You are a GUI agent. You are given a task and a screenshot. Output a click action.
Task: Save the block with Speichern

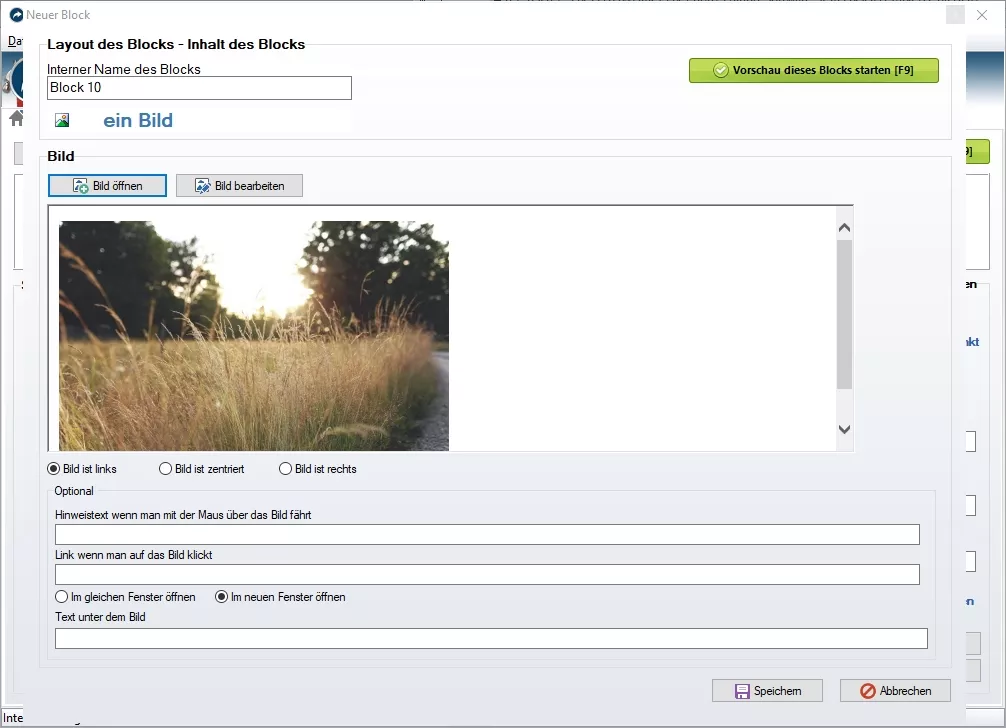click(767, 691)
